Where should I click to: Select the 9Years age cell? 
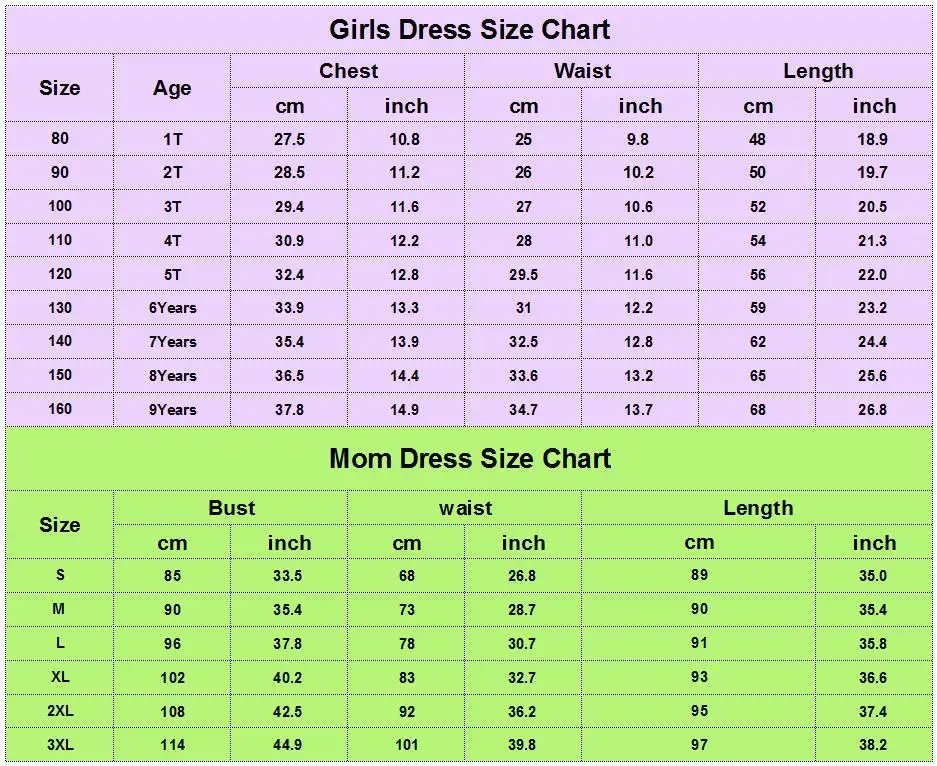coord(173,410)
